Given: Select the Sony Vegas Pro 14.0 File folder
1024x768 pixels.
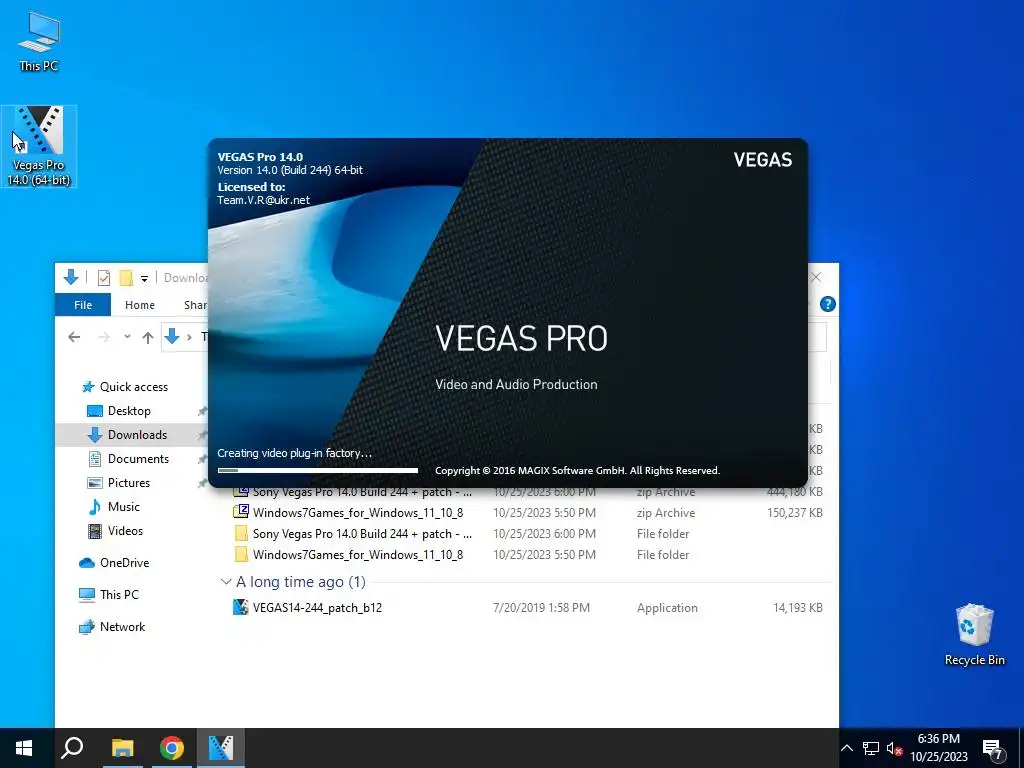Looking at the screenshot, I should 528,534.
